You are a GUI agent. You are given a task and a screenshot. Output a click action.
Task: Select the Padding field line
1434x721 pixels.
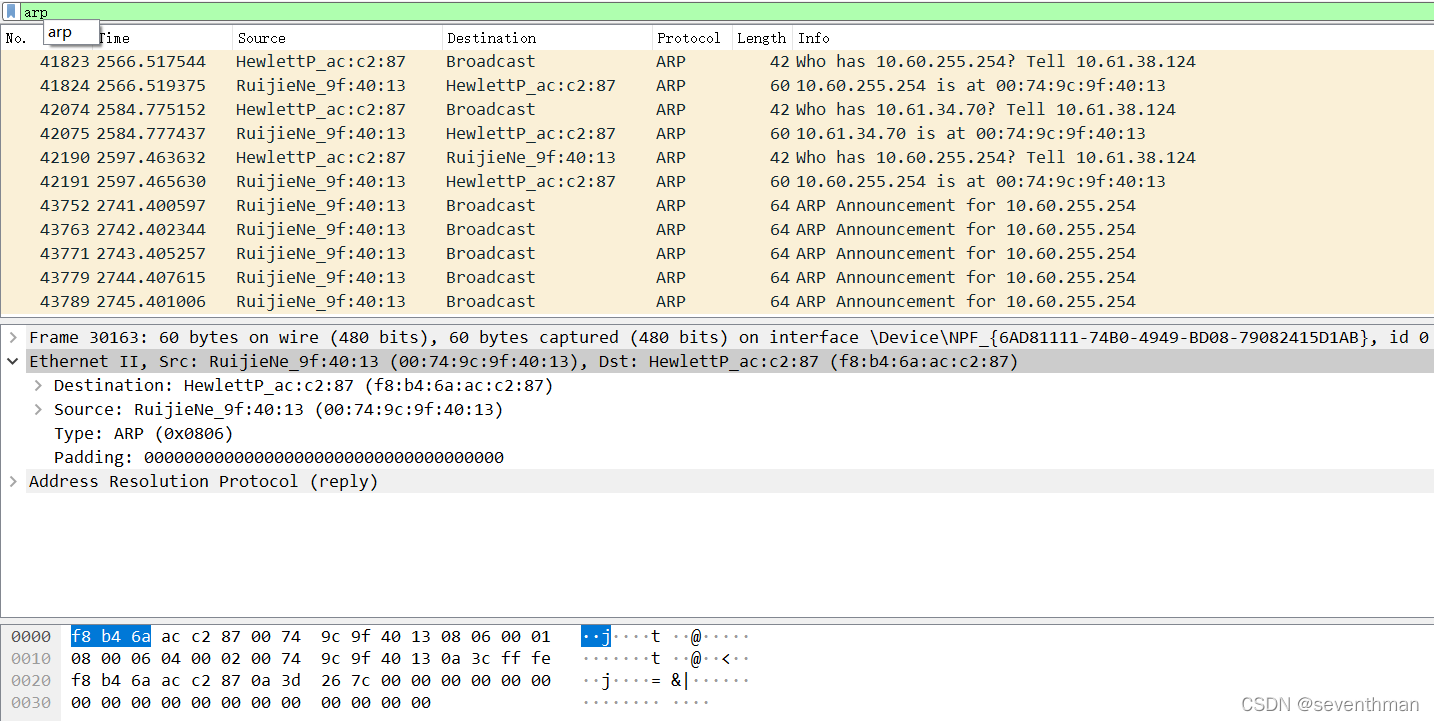278,457
